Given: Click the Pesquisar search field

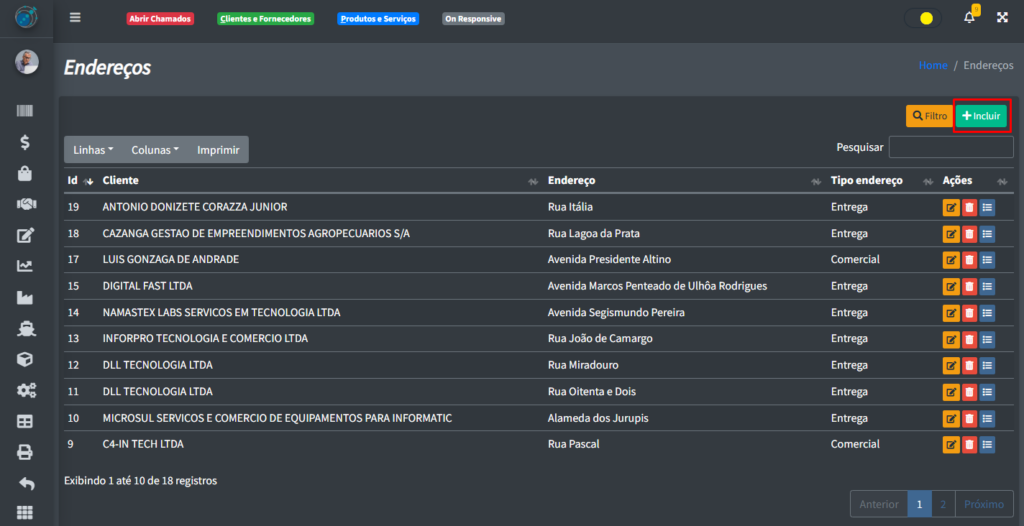Looking at the screenshot, I should [x=950, y=148].
